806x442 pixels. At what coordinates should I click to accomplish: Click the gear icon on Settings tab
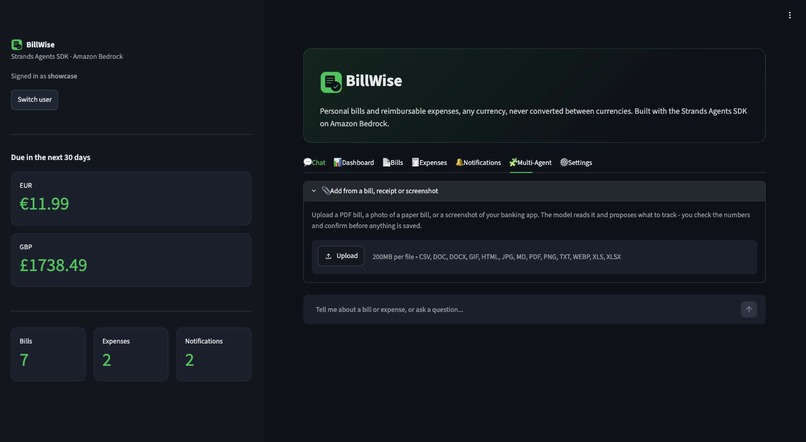pos(564,162)
